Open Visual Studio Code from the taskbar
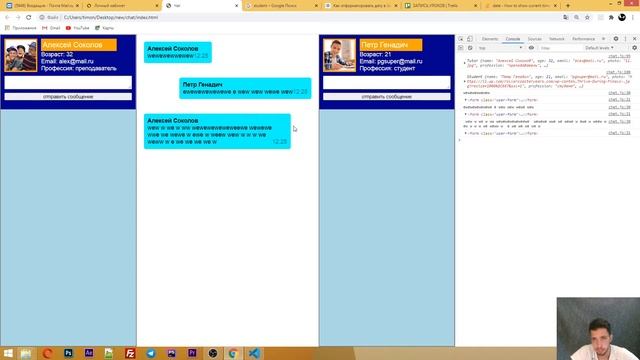This screenshot has width=640, height=360. (x=254, y=353)
